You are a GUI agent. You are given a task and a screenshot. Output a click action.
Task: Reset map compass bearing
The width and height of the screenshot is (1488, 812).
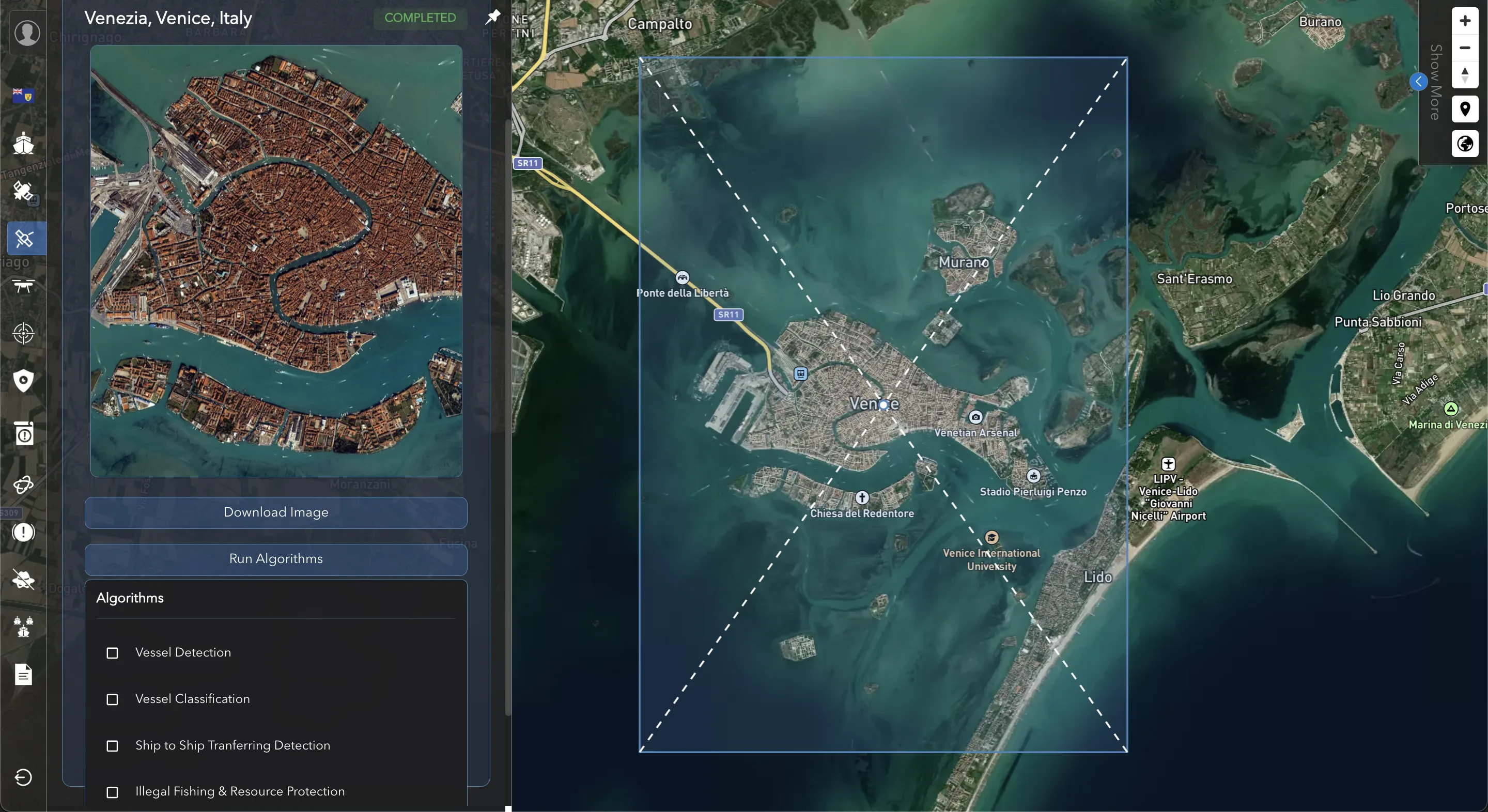(1465, 74)
